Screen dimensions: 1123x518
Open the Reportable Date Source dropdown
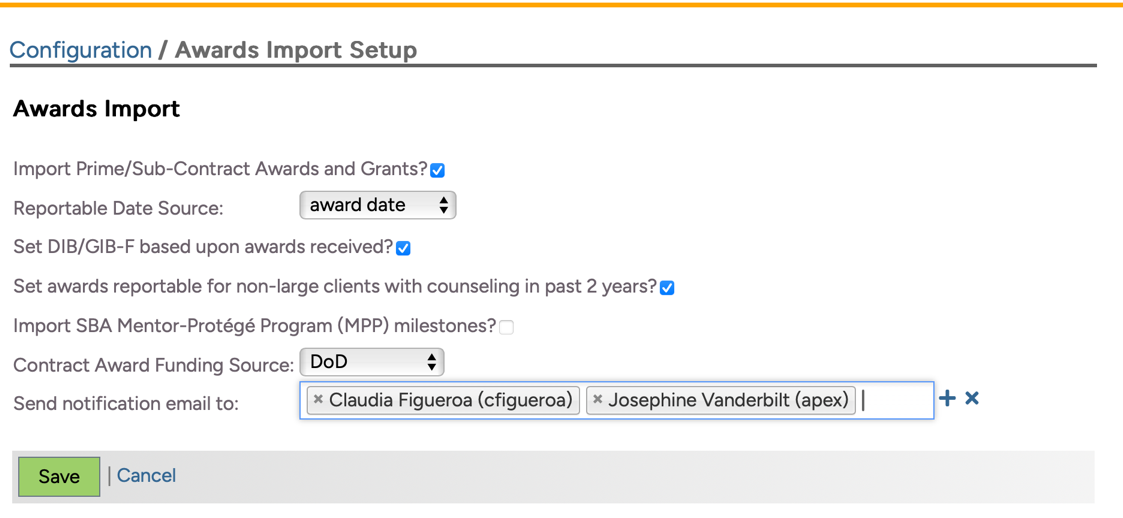[377, 205]
